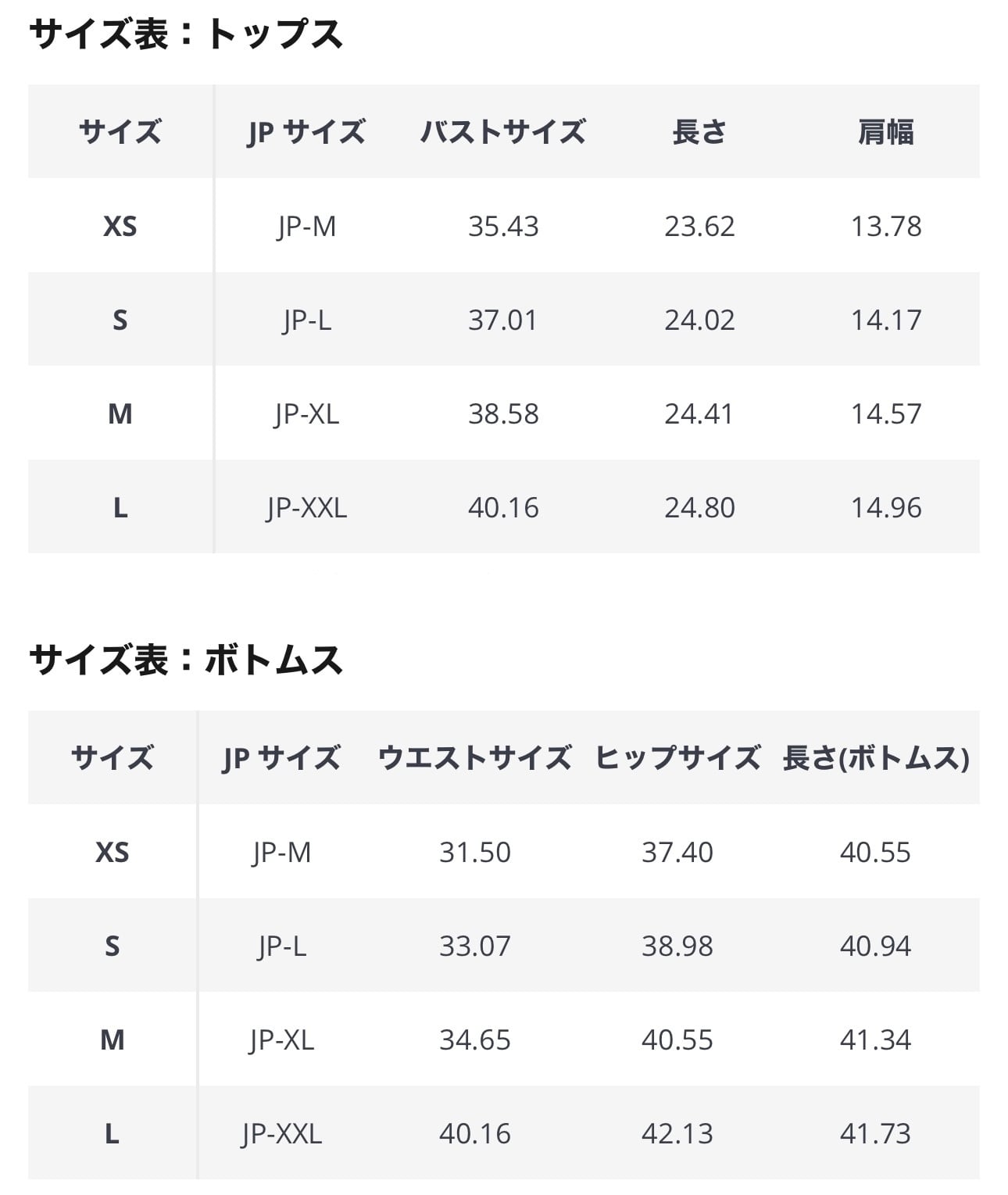The image size is (1008, 1195).
Task: Select shoulder width value 14.17
Action: coord(886,320)
